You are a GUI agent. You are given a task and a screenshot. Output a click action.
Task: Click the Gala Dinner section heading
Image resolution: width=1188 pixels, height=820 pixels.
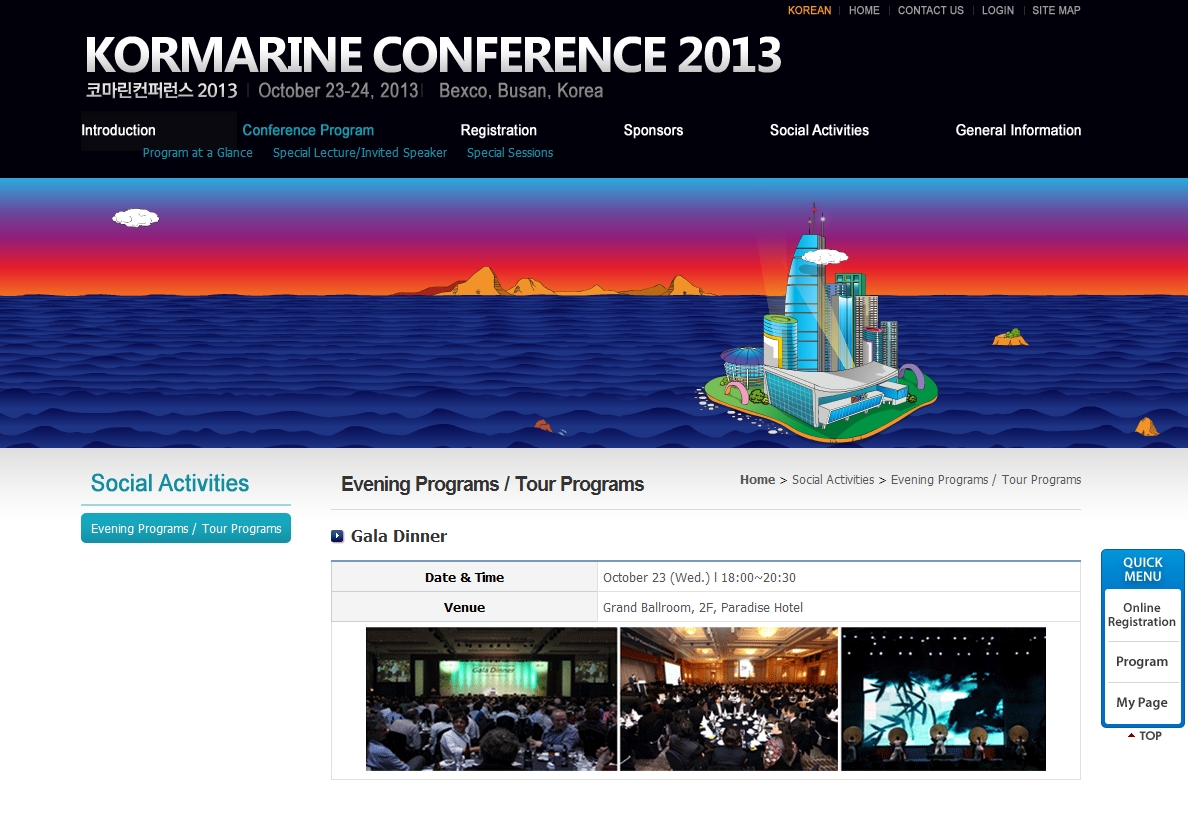(399, 537)
